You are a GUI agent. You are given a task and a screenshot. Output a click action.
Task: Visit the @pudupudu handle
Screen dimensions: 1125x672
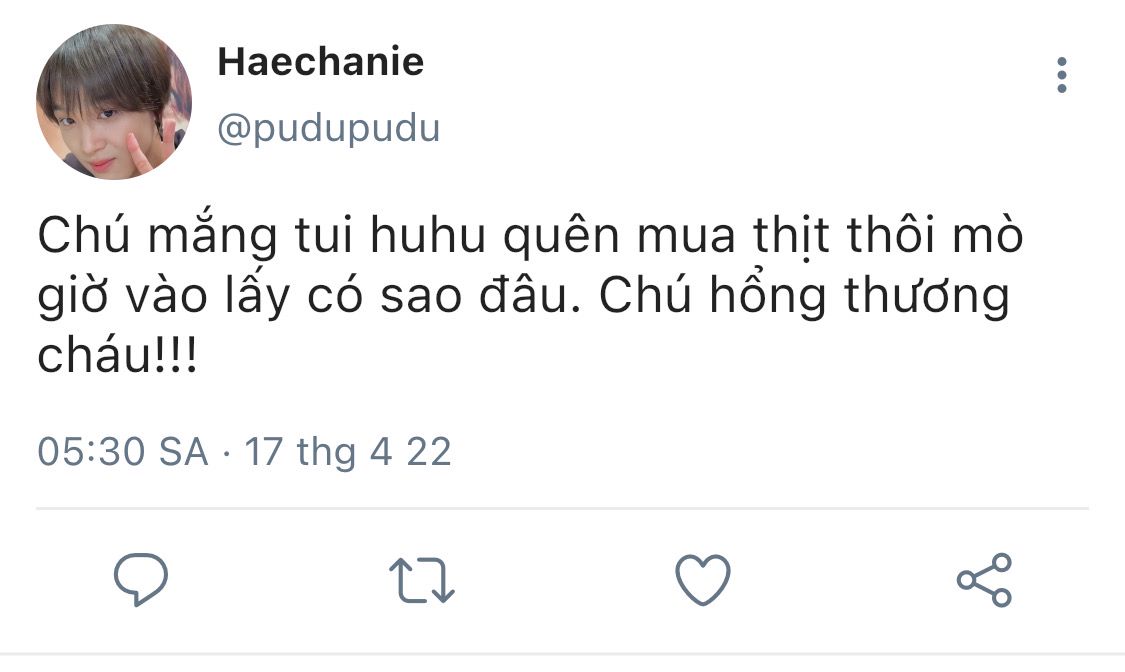329,129
